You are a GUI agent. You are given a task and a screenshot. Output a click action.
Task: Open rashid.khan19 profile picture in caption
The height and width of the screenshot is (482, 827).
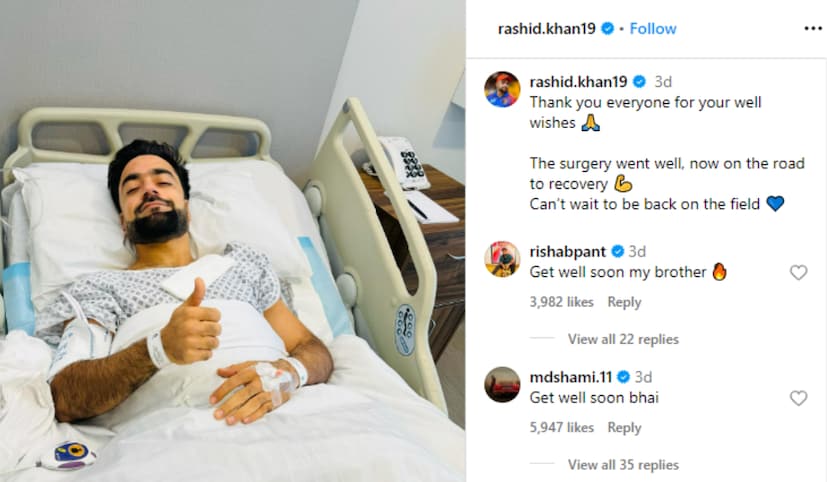(x=502, y=89)
